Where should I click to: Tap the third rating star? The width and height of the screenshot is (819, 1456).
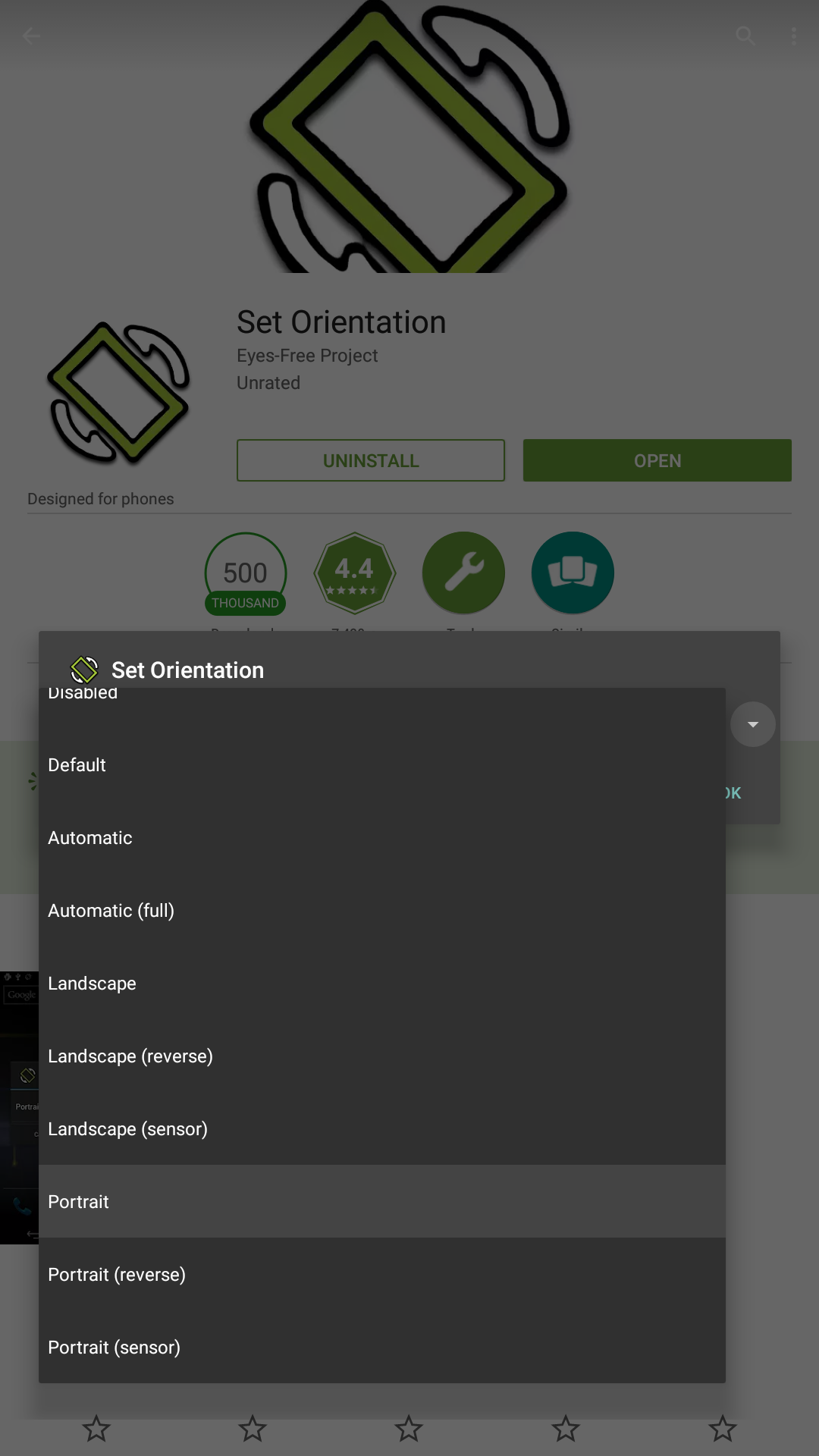click(x=409, y=1429)
